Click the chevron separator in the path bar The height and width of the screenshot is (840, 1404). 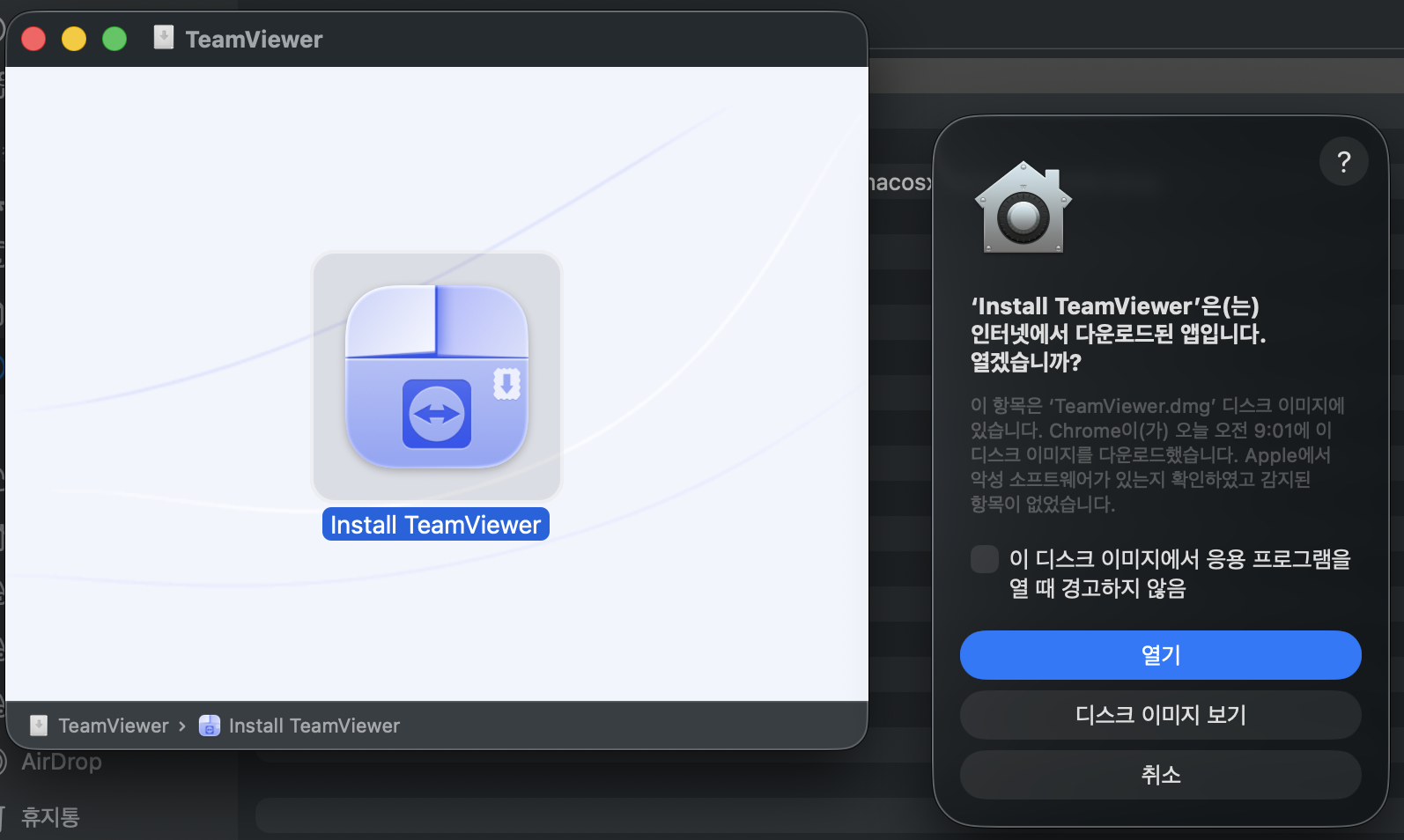[182, 726]
